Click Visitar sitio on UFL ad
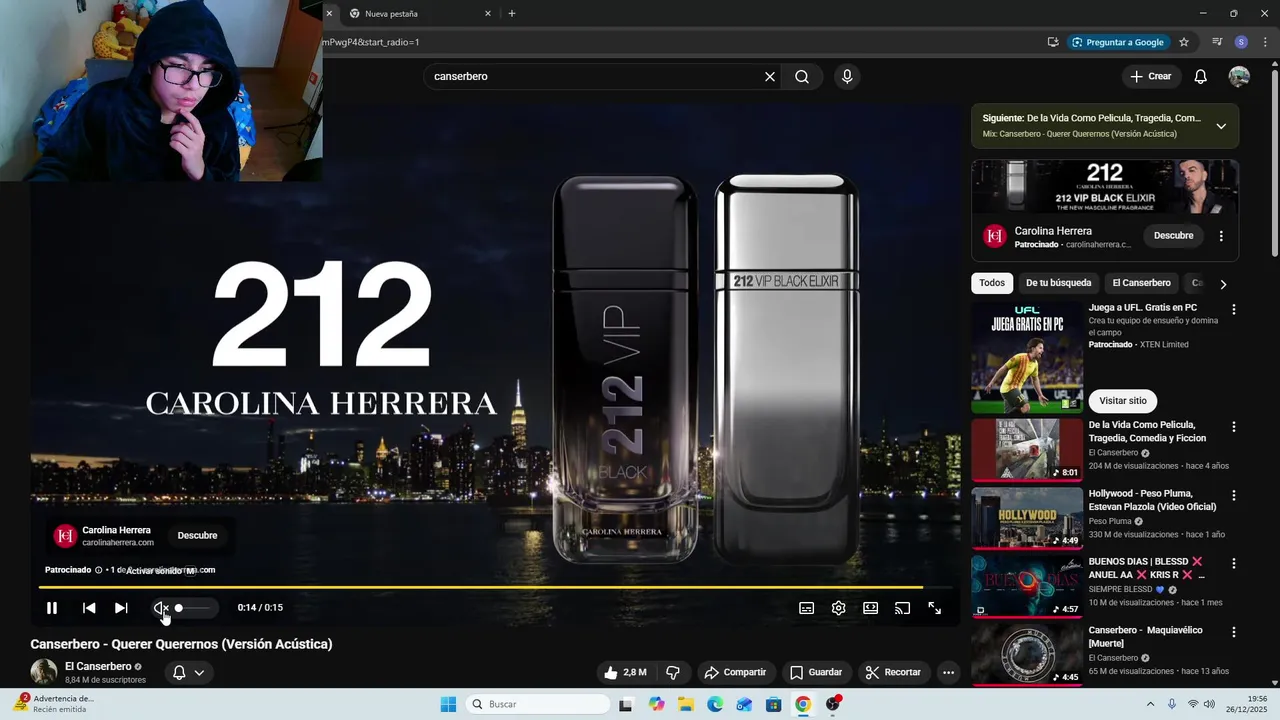The image size is (1280, 720). coord(1122,401)
